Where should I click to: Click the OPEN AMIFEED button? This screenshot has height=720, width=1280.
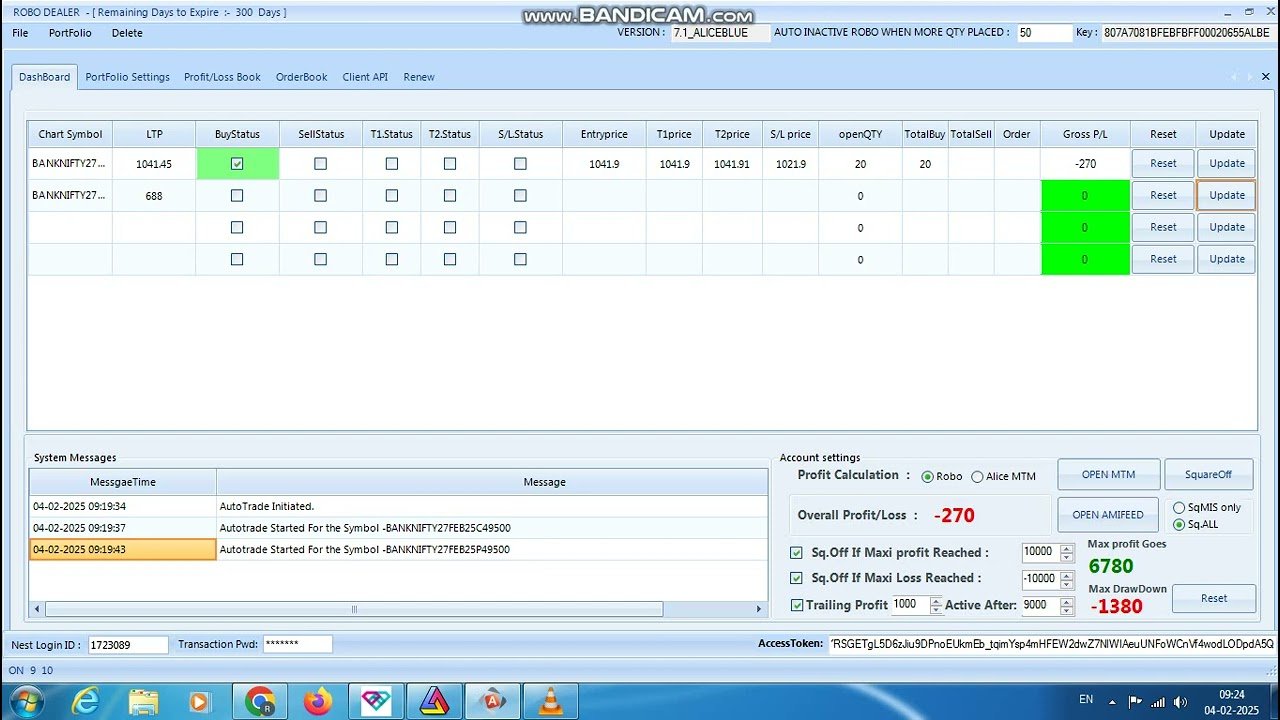pos(1108,515)
